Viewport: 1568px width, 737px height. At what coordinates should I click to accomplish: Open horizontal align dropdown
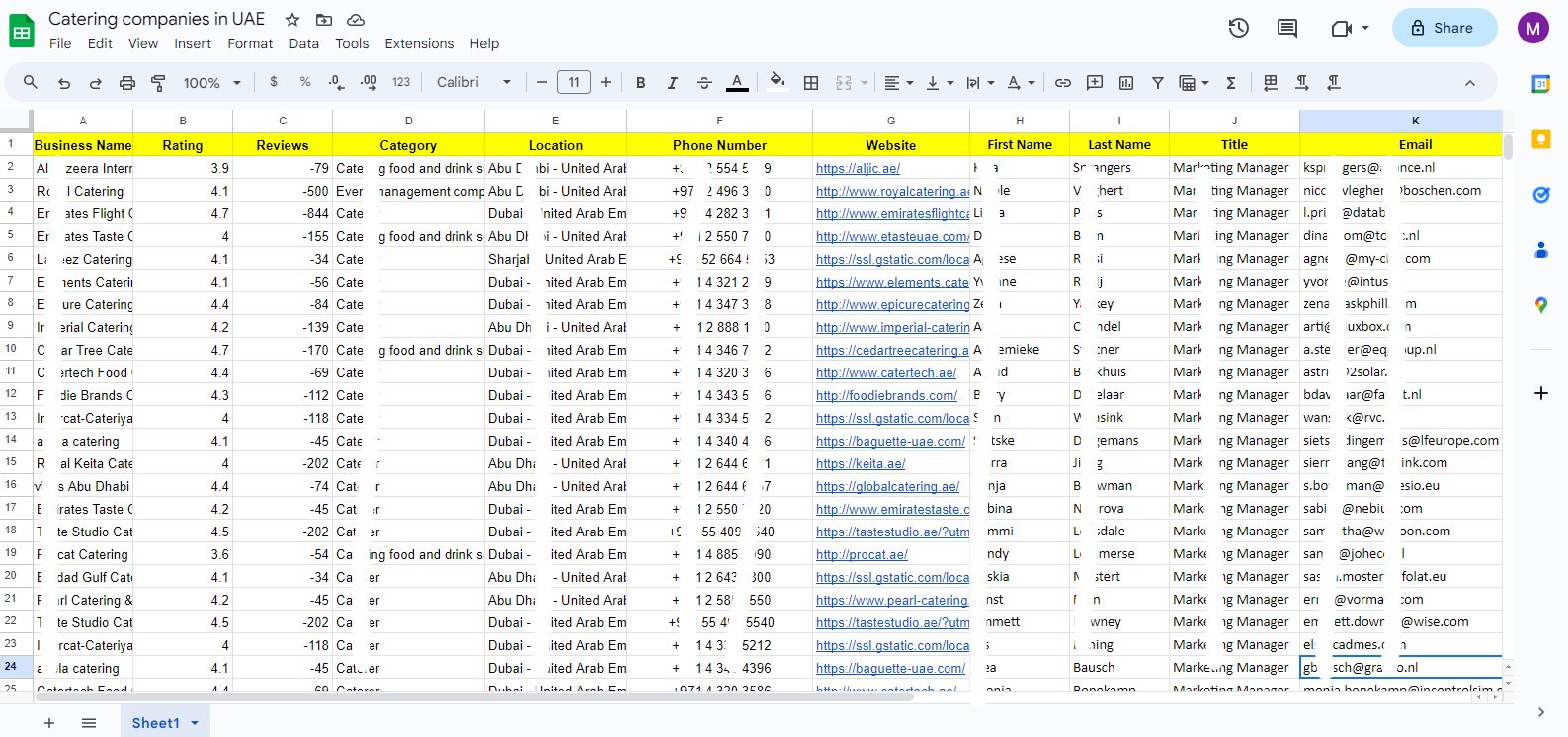[x=898, y=83]
